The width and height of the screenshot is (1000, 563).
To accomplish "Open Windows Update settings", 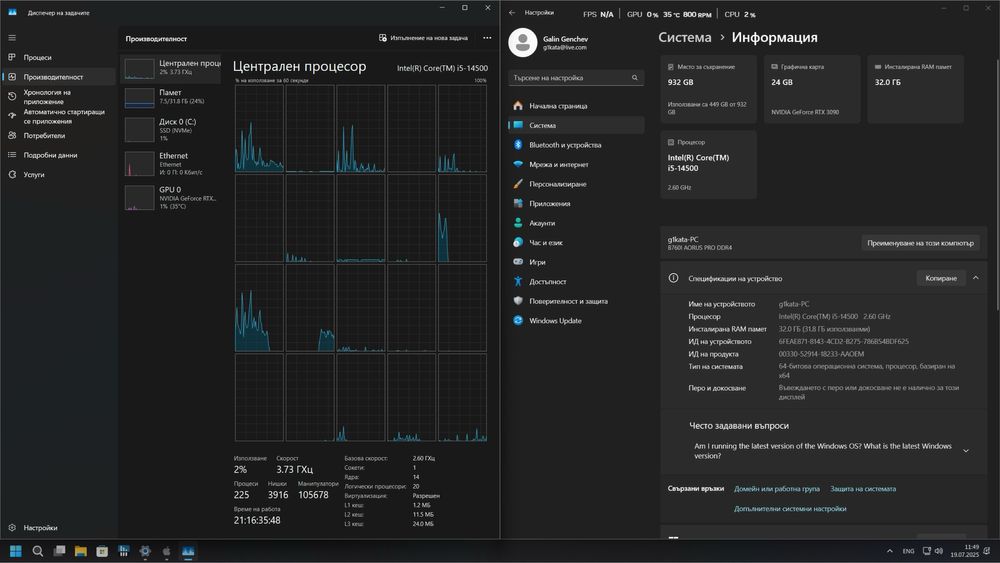I will [x=576, y=321].
